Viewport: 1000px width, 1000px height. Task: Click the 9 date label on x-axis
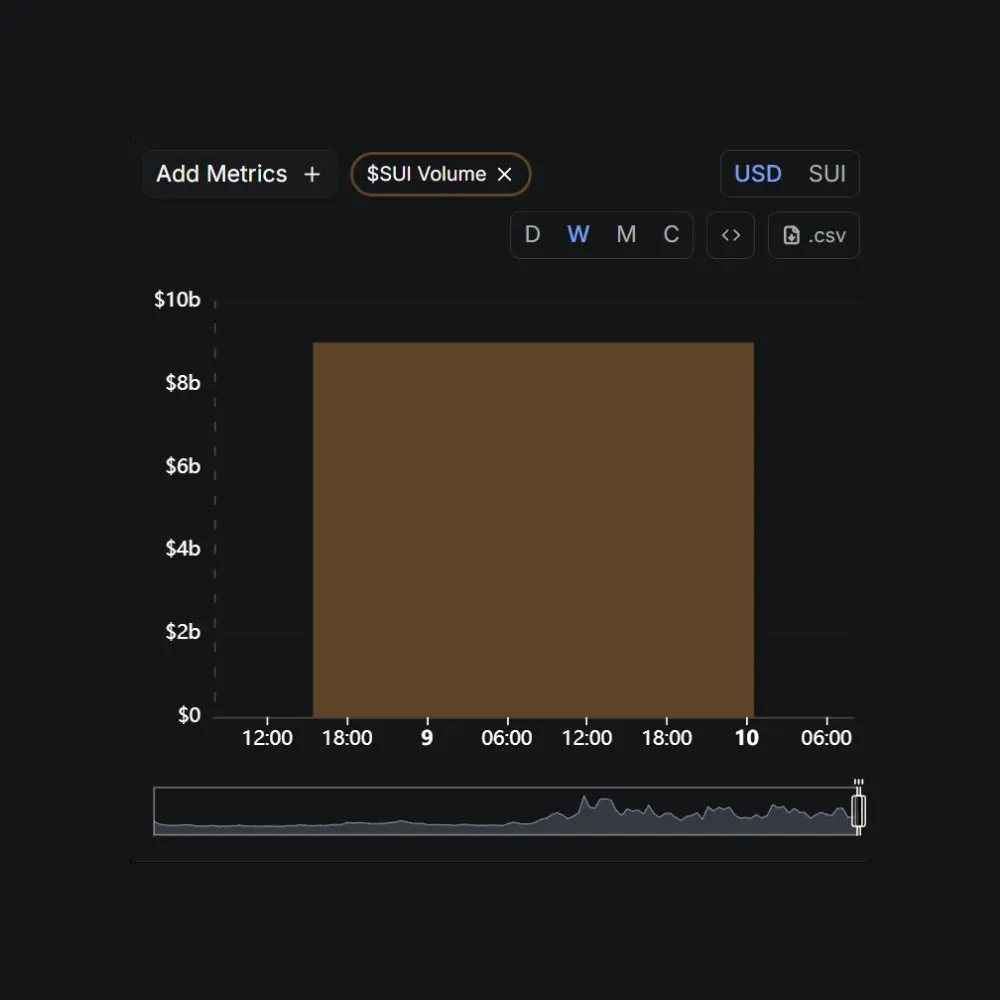[x=427, y=738]
